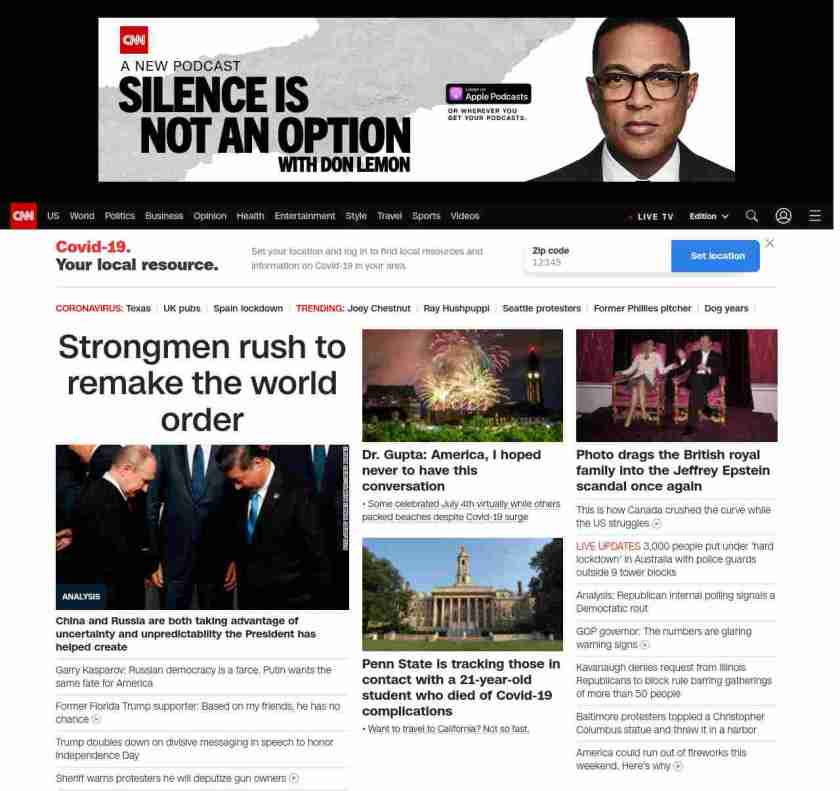The height and width of the screenshot is (791, 840).
Task: Select the Sports menu item
Action: [x=426, y=216]
